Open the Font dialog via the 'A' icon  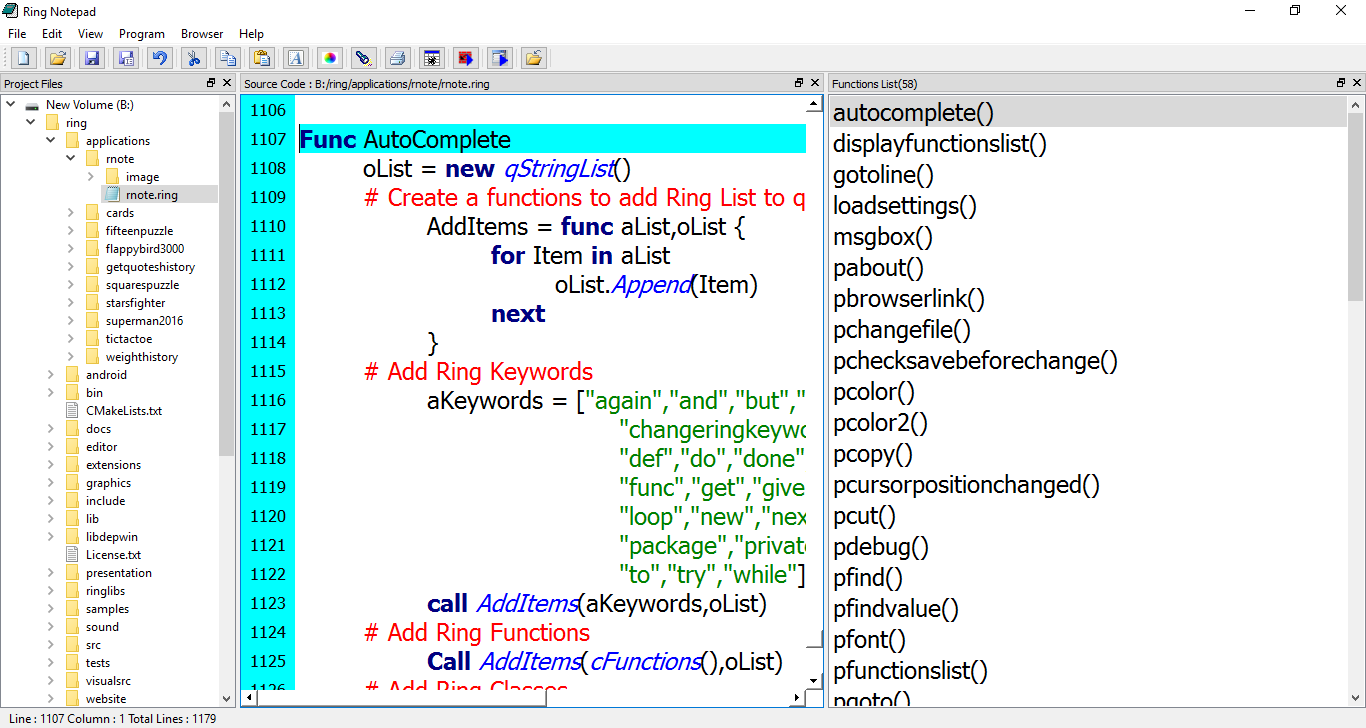click(x=295, y=58)
